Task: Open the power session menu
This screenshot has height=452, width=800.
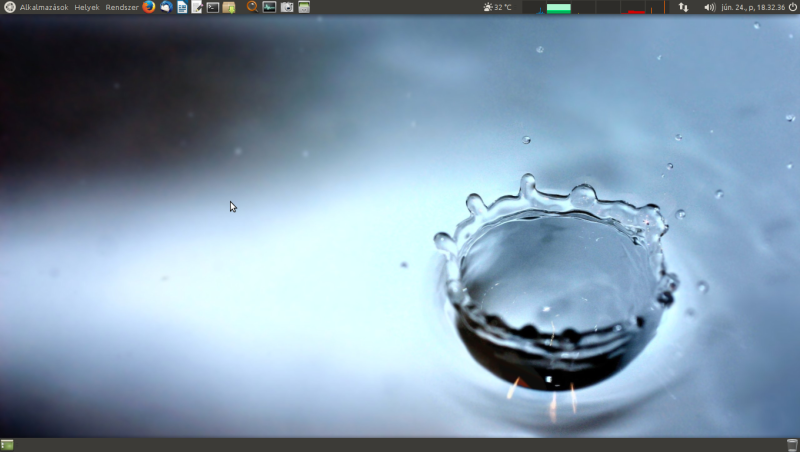Action: pos(793,7)
